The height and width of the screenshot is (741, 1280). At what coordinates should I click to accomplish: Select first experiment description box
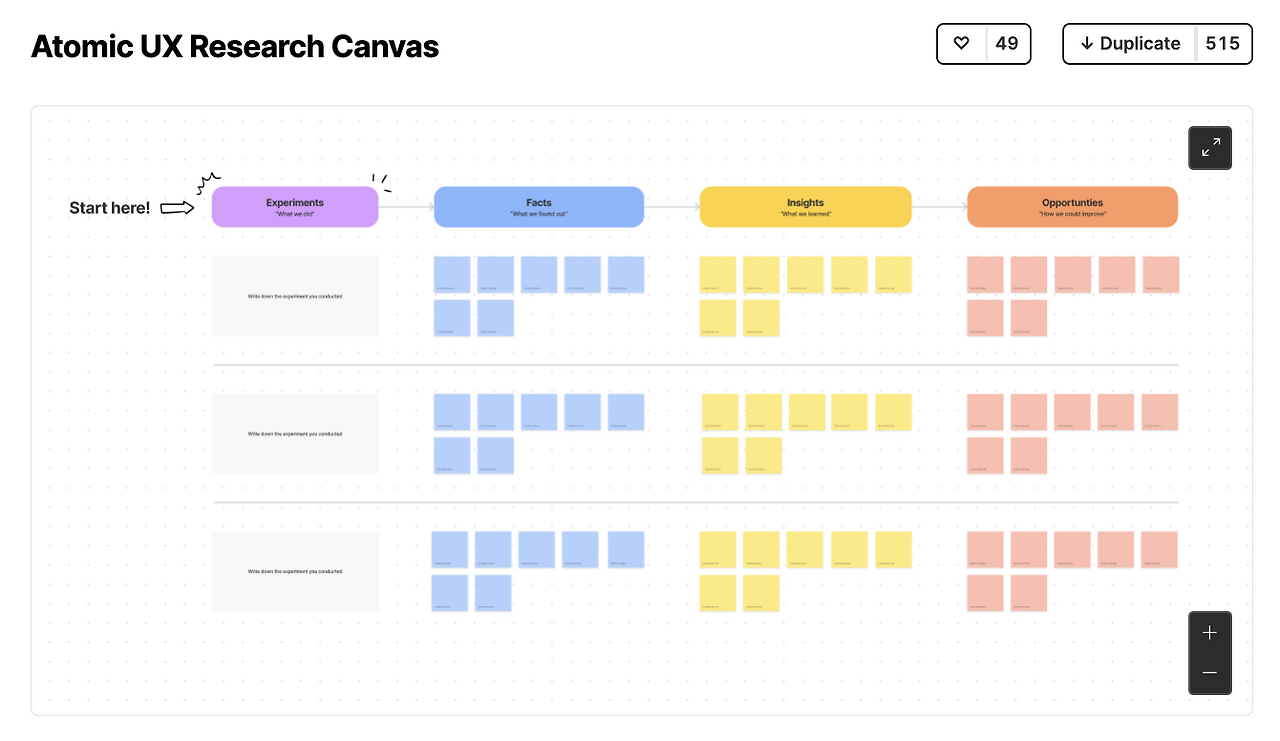pyautogui.click(x=295, y=296)
